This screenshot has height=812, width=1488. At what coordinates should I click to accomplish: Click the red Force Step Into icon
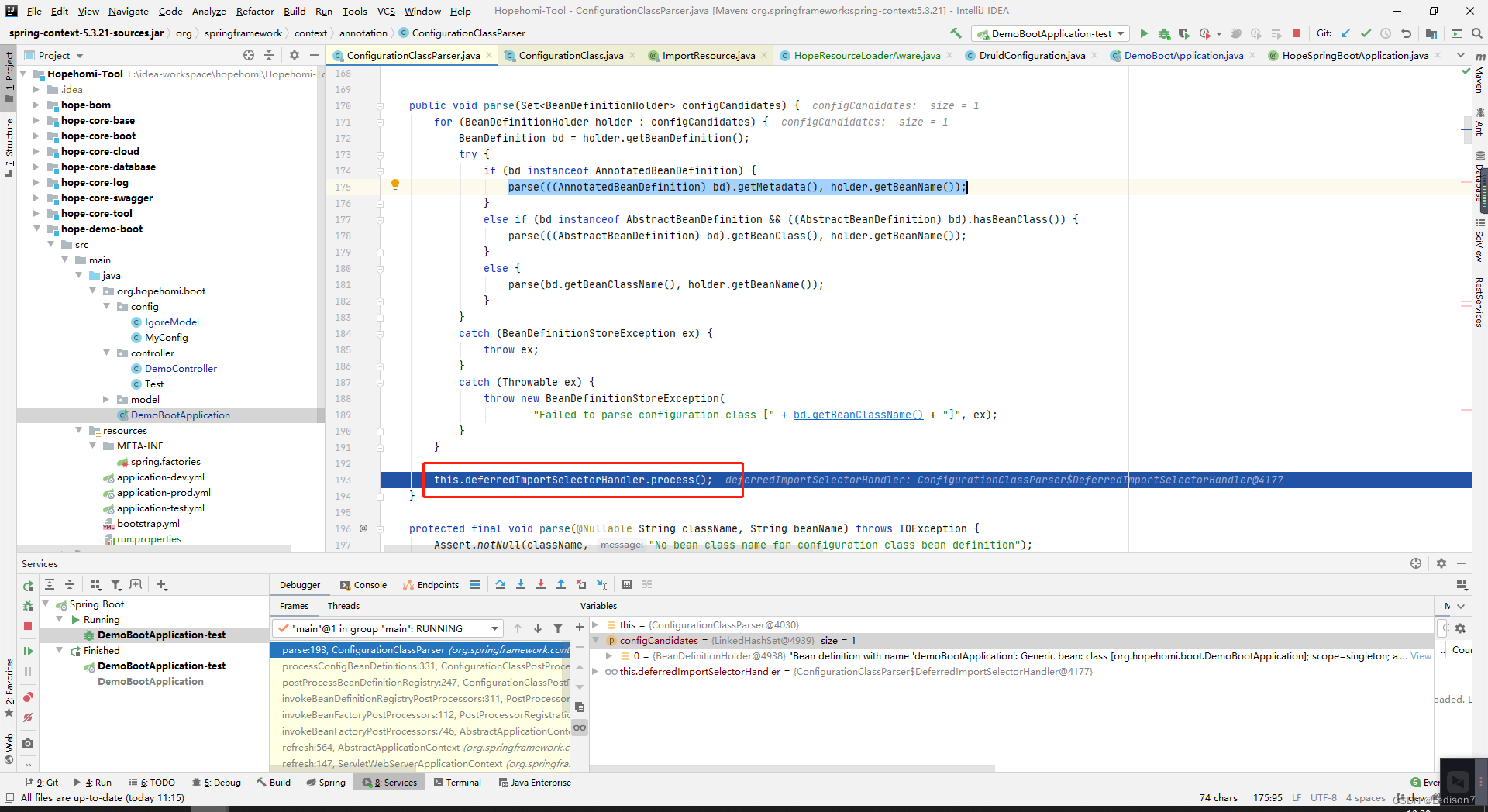541,584
